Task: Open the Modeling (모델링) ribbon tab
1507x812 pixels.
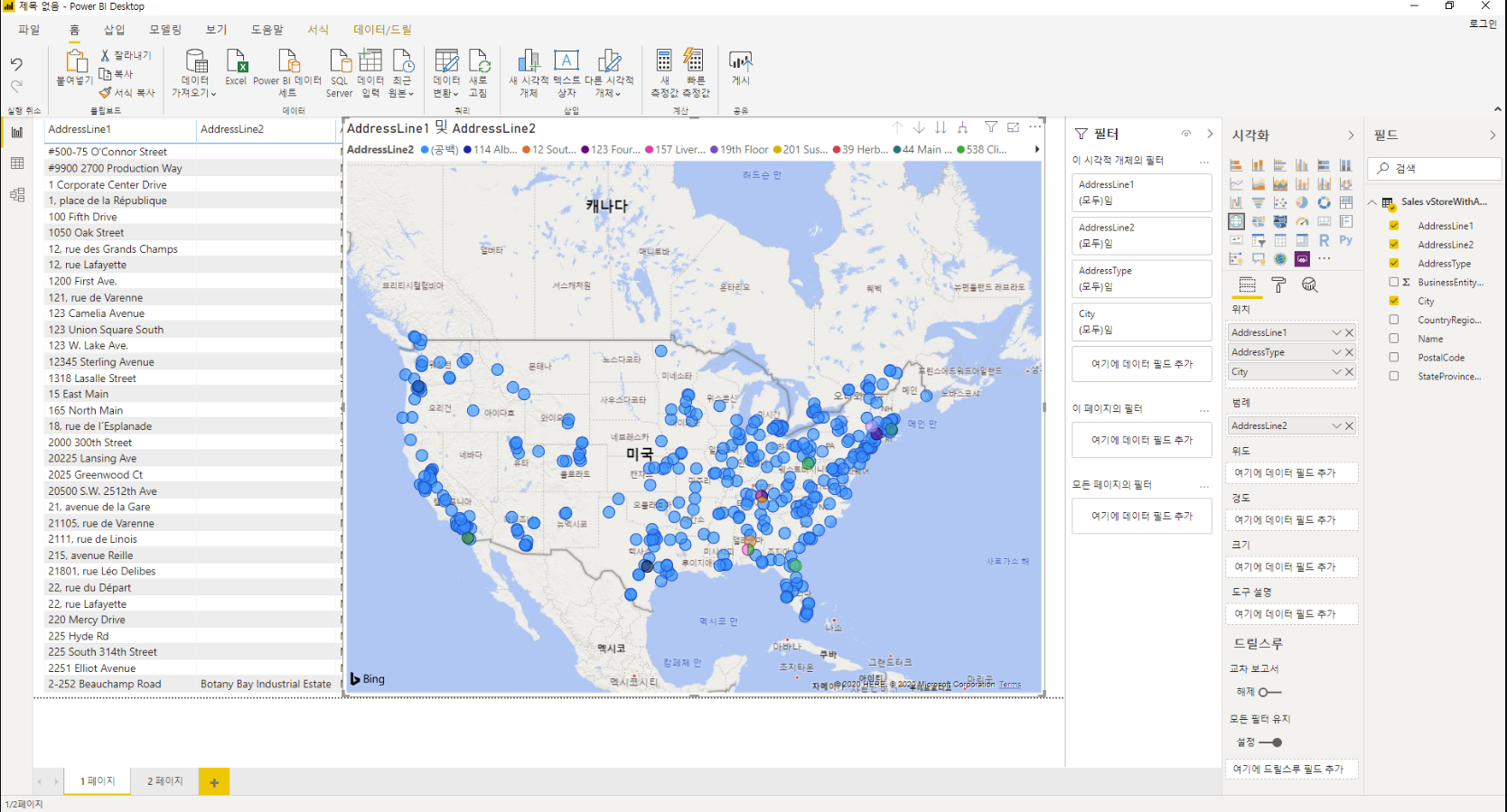Action: tap(165, 30)
